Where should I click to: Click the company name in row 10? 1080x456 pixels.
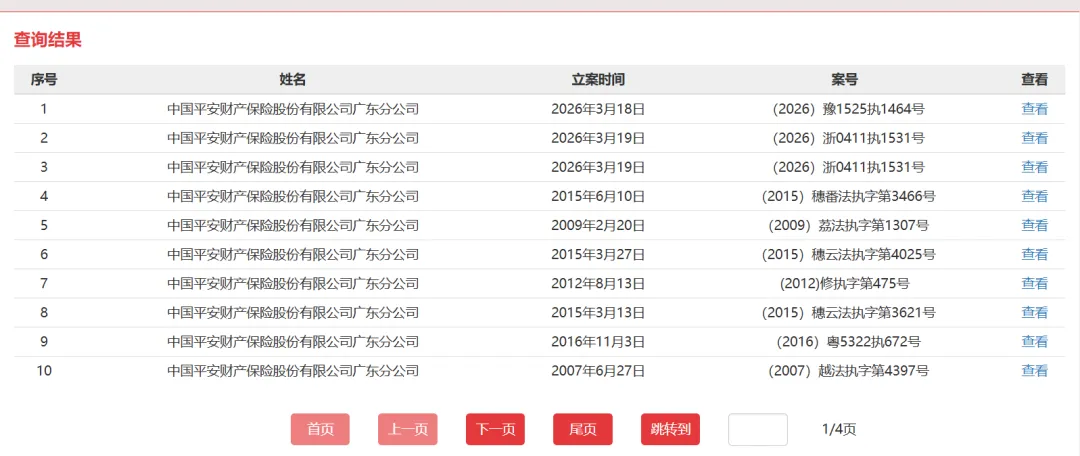pos(293,371)
